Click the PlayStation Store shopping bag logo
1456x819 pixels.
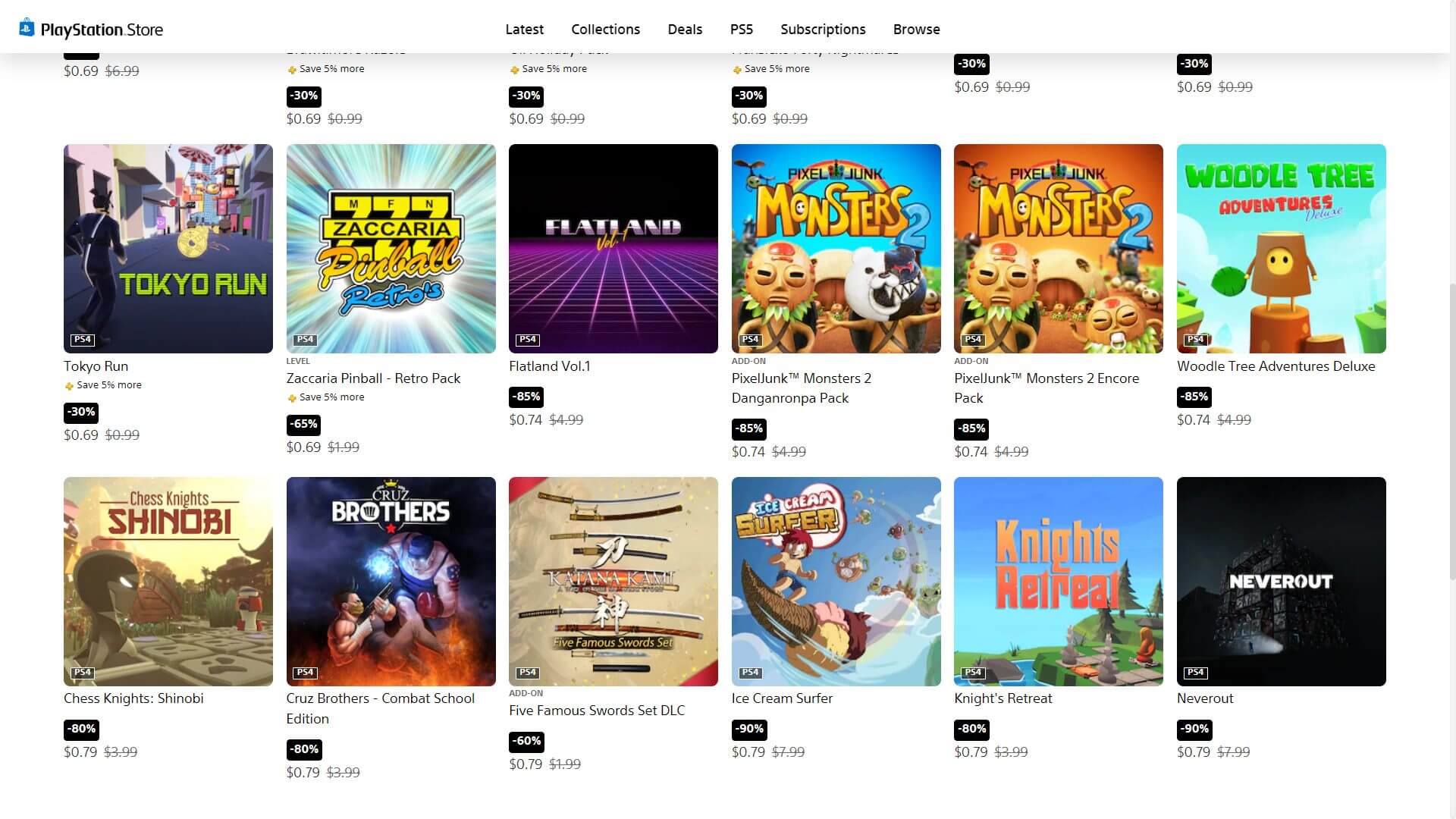click(27, 28)
